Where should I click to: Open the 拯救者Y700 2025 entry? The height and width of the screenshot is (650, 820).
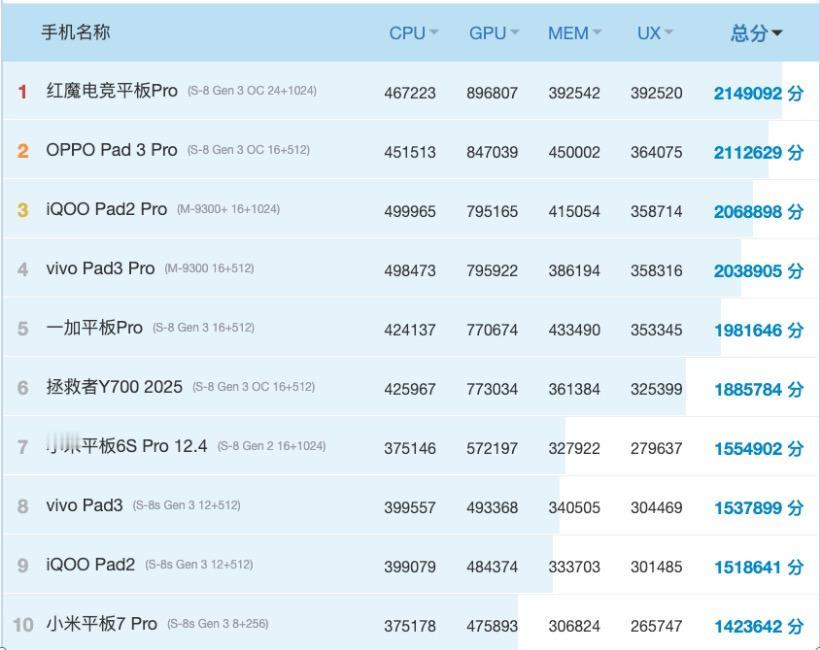(114, 386)
